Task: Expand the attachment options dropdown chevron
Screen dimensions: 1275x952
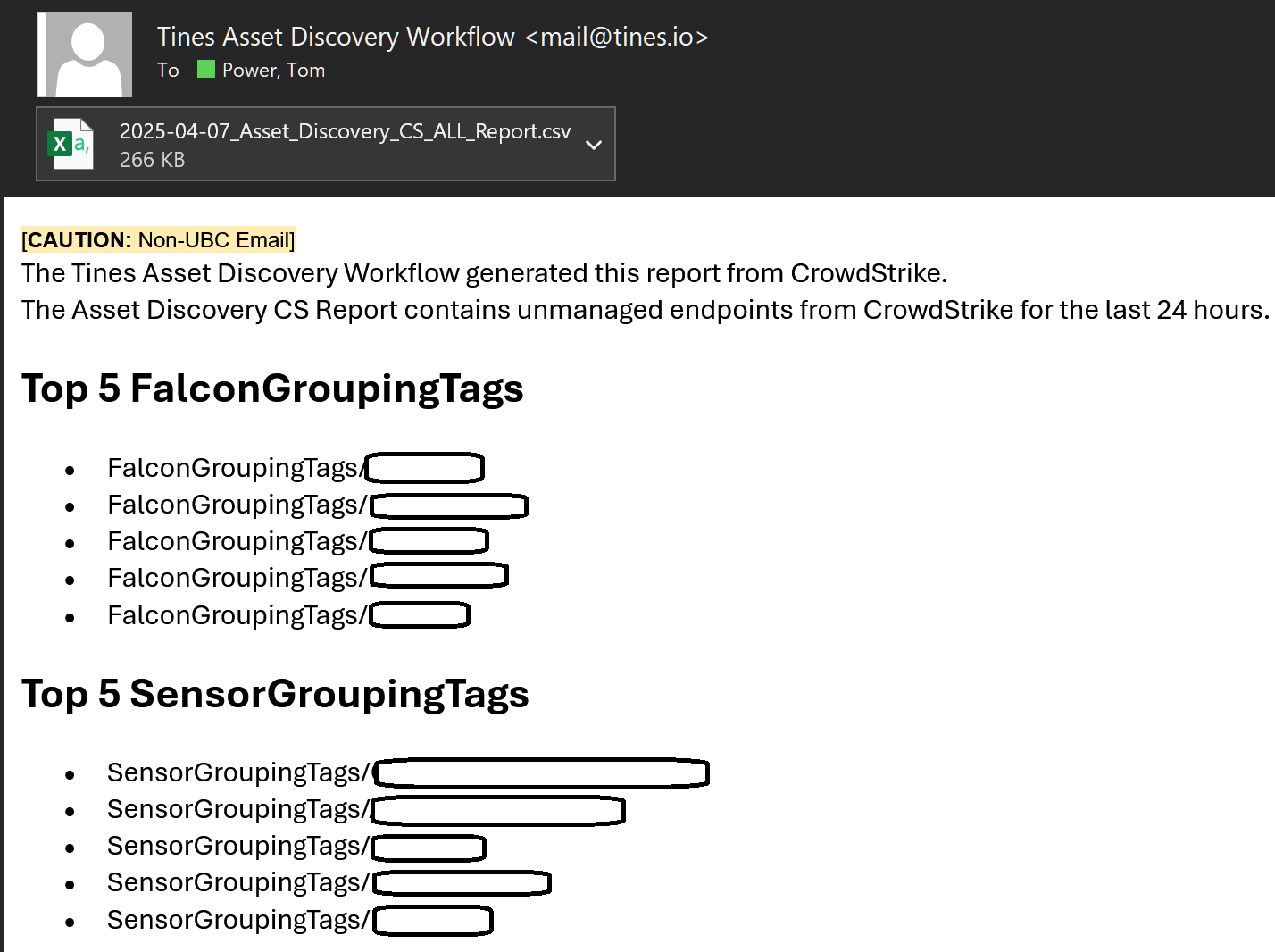Action: click(x=593, y=145)
